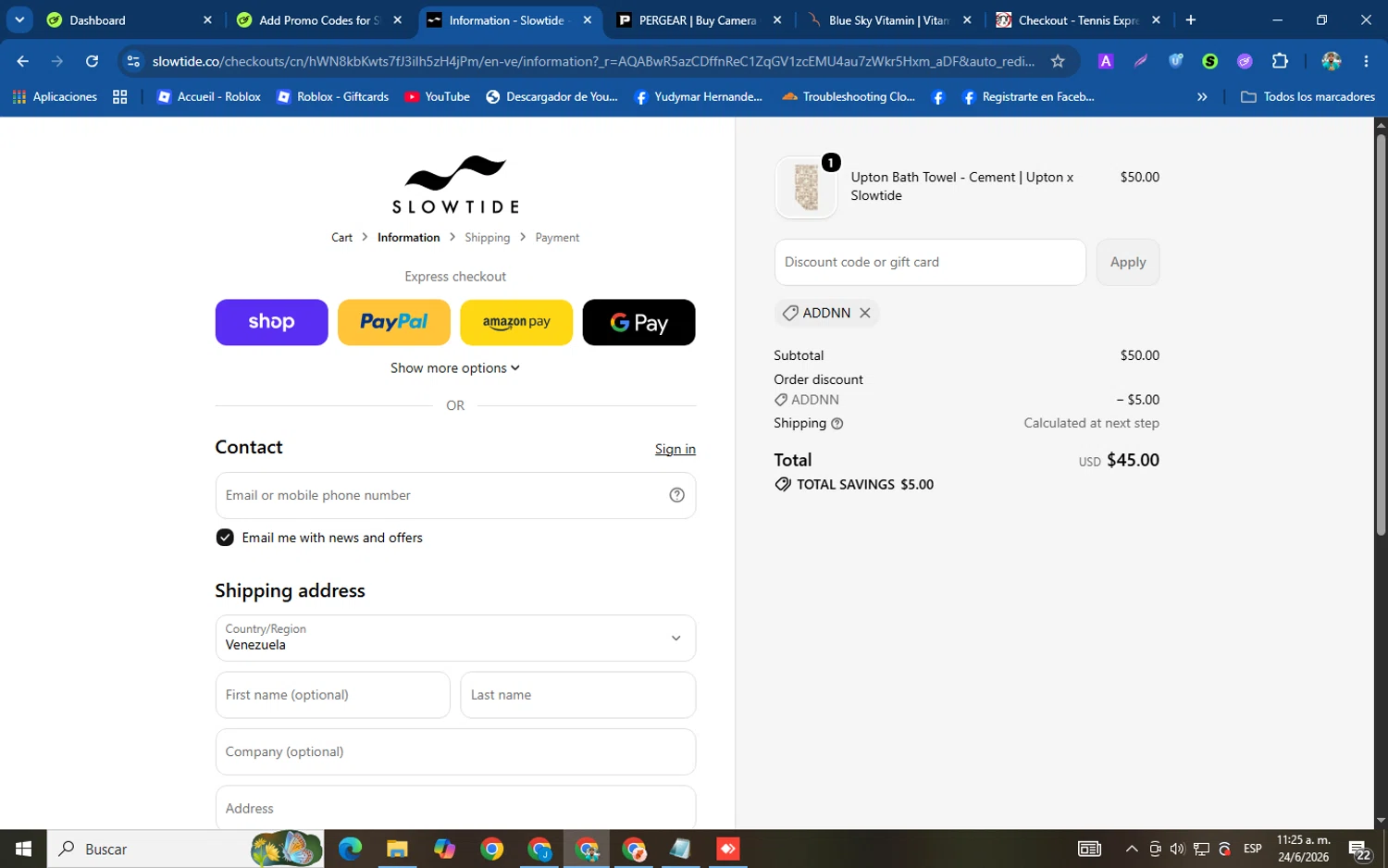Open the Aplicaciones bookmarks shortcut
1388x868 pixels.
(55, 96)
